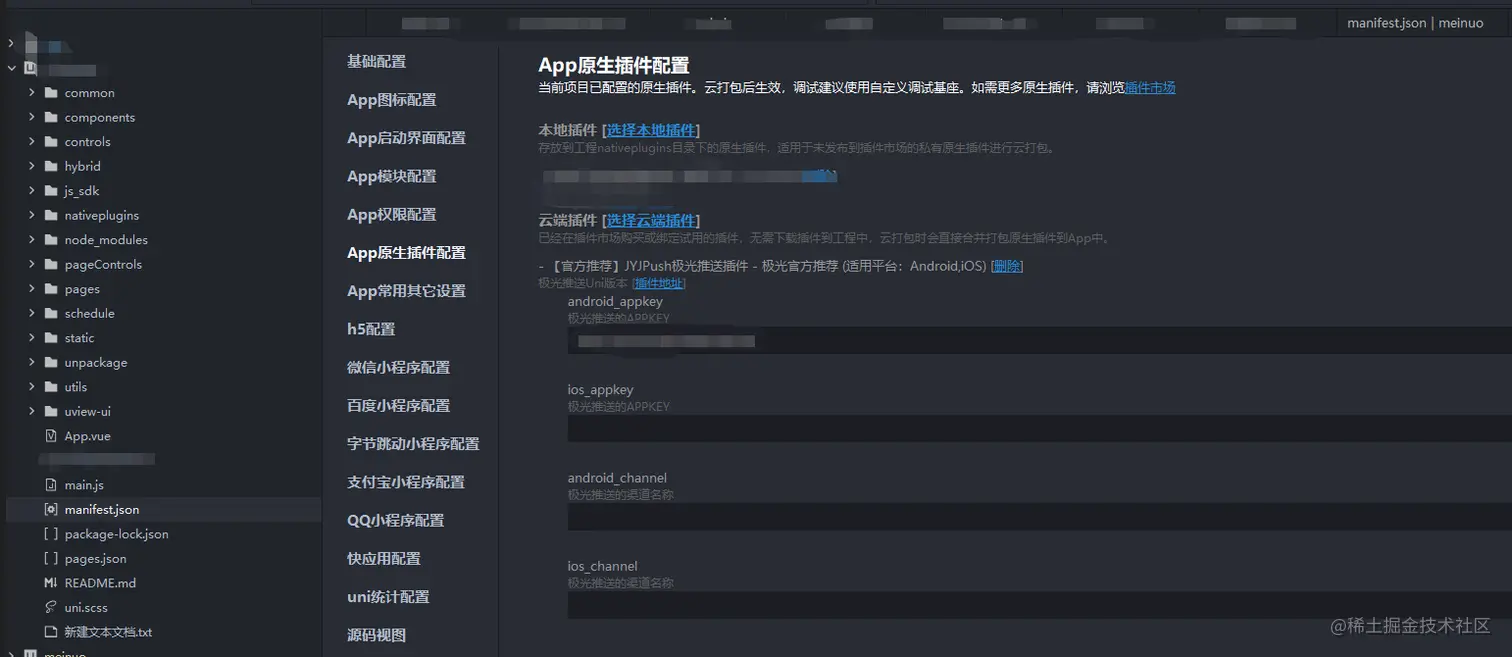Click the nativeplugins folder icon
Screen dimensions: 1512x657
[51, 215]
